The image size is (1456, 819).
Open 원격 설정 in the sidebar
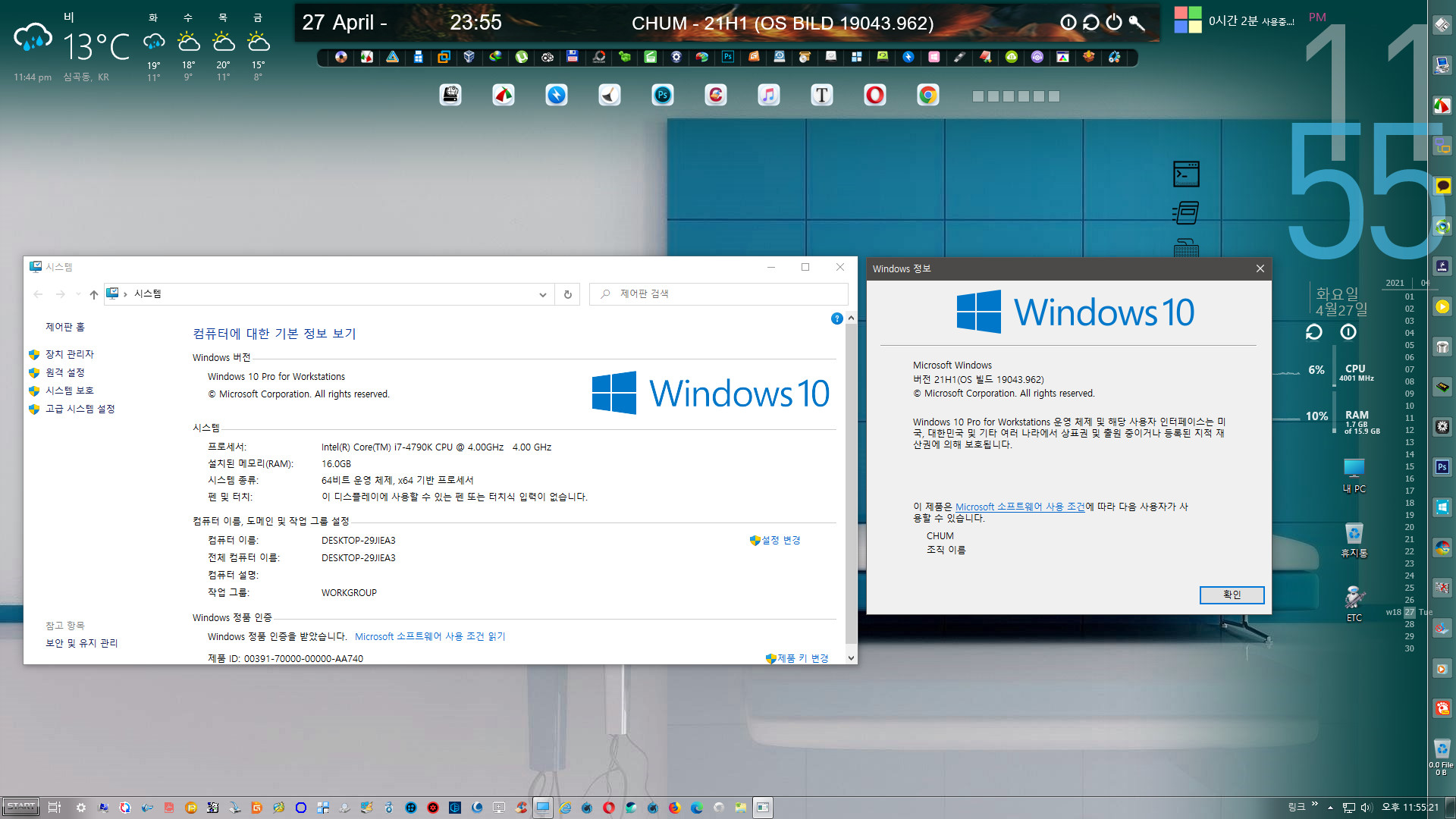(65, 372)
